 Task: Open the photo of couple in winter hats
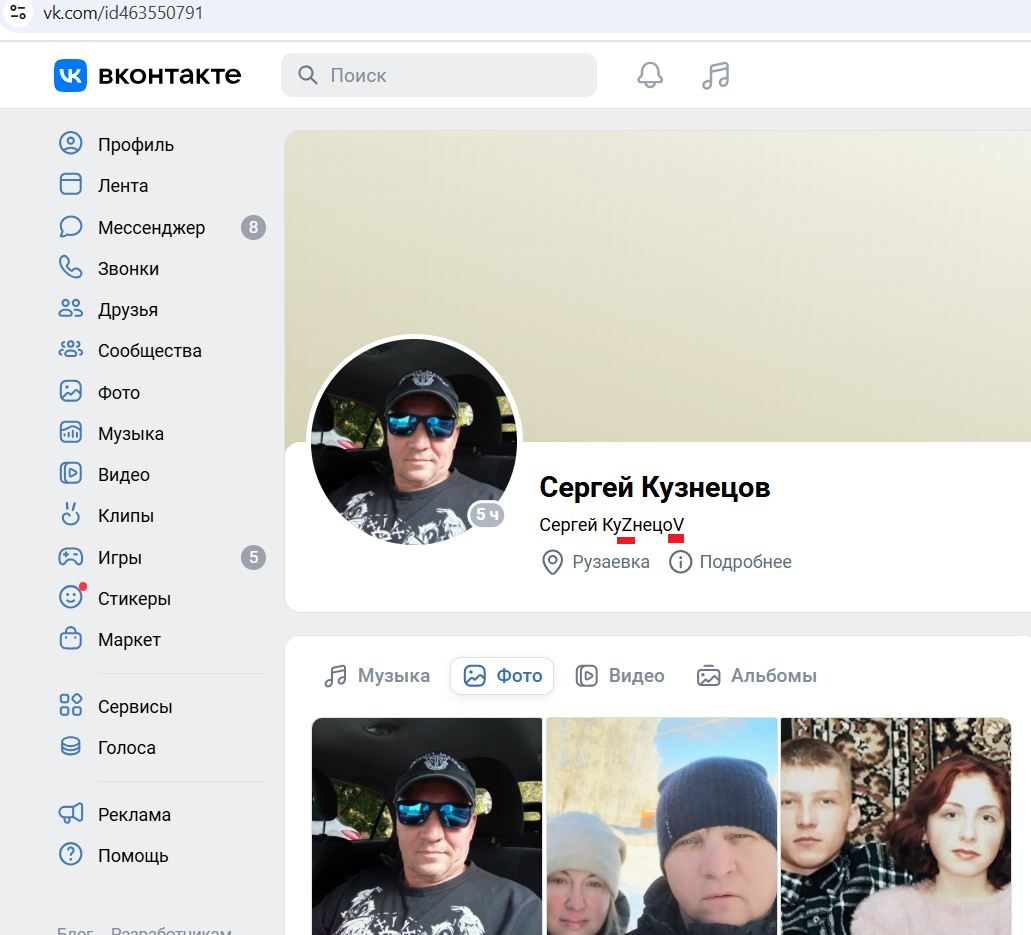(x=661, y=827)
